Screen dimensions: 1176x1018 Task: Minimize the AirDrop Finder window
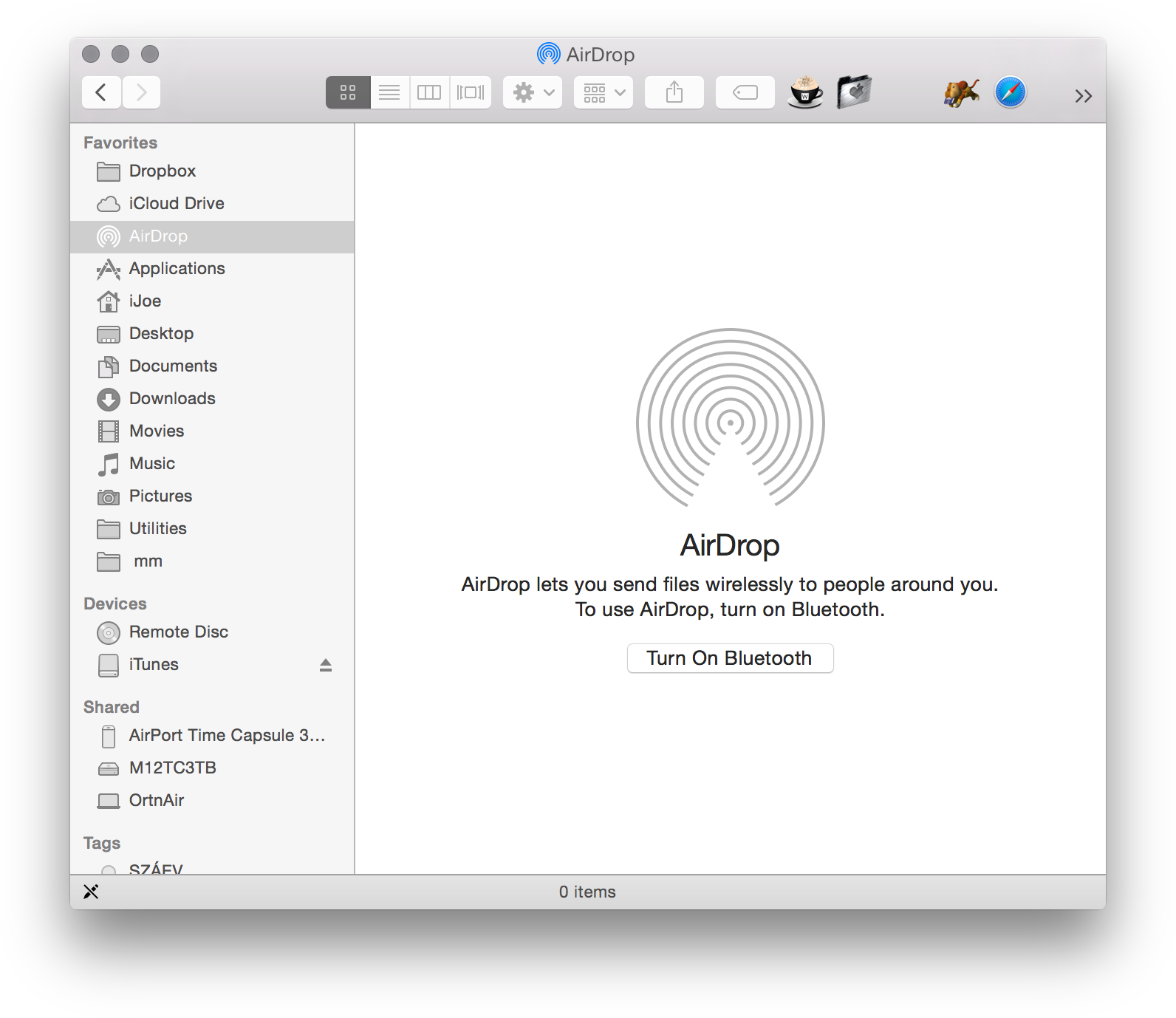(120, 54)
